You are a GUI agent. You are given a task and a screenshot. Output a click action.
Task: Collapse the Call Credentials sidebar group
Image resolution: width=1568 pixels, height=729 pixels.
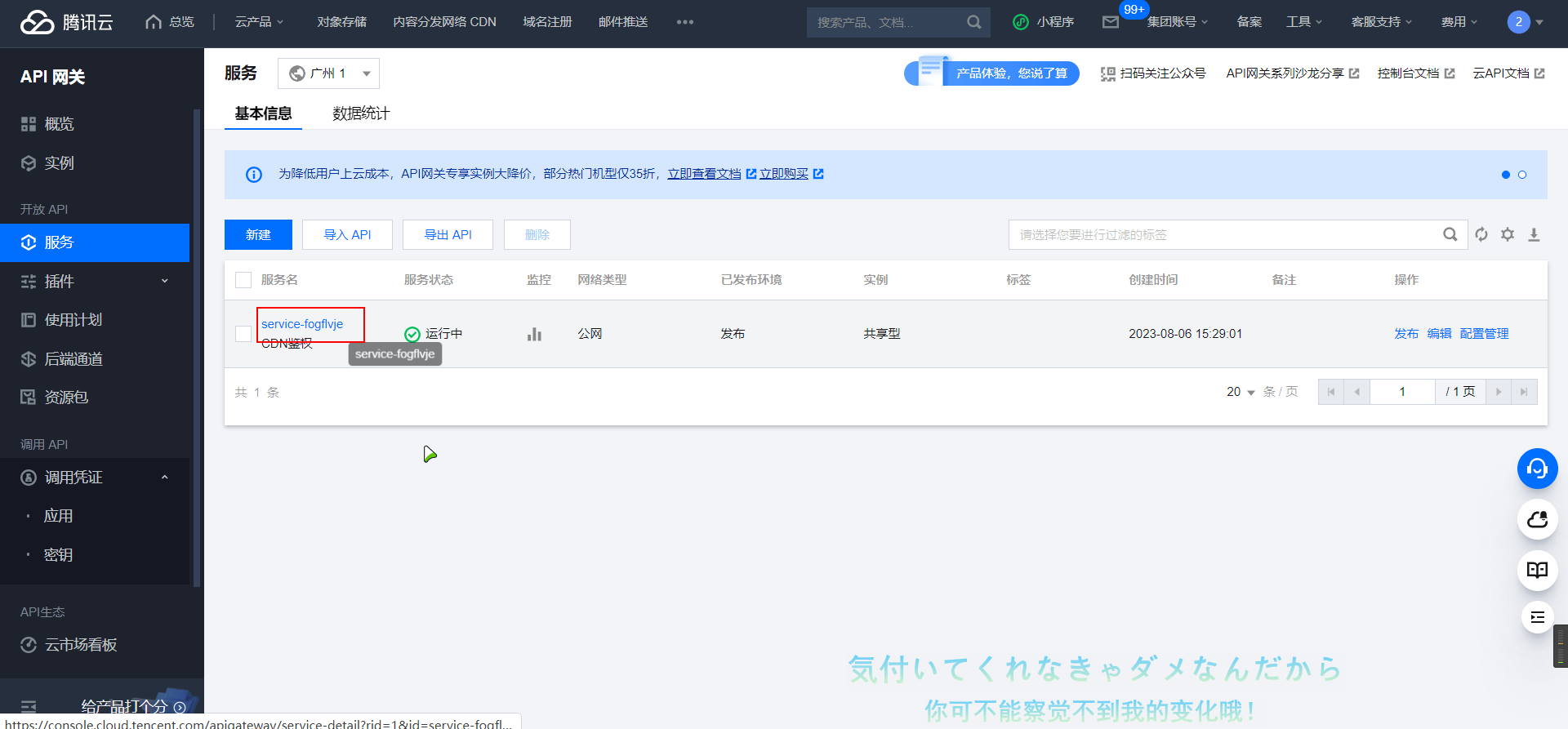pyautogui.click(x=95, y=478)
